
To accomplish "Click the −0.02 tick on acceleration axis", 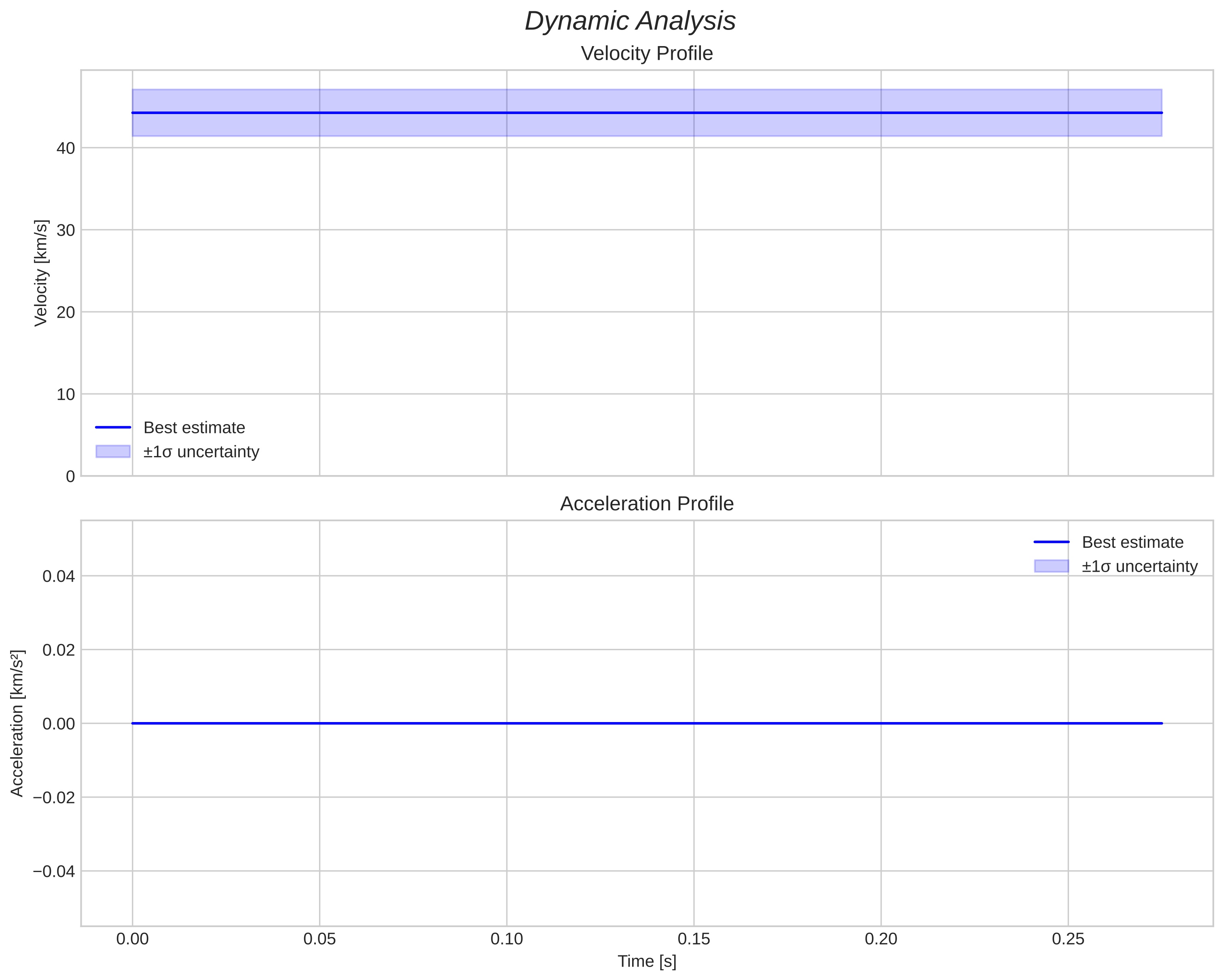I will coord(54,797).
